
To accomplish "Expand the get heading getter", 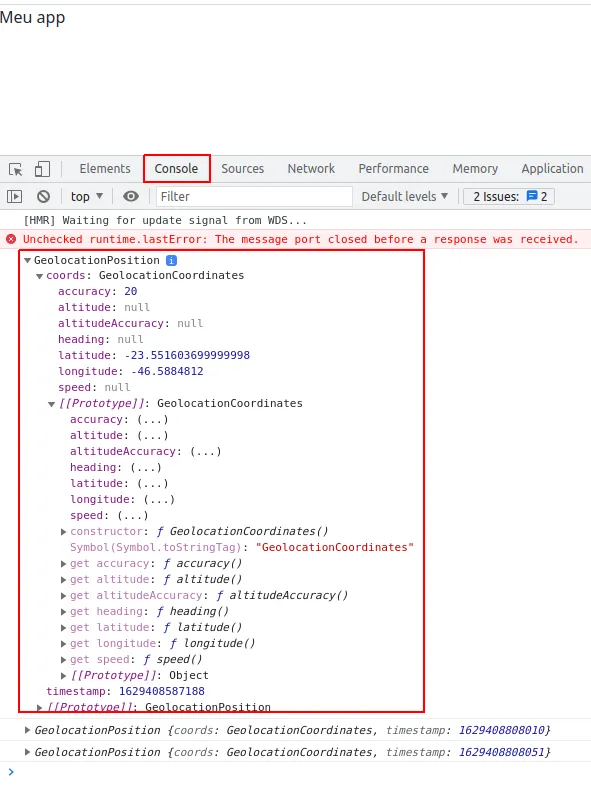I will [63, 612].
